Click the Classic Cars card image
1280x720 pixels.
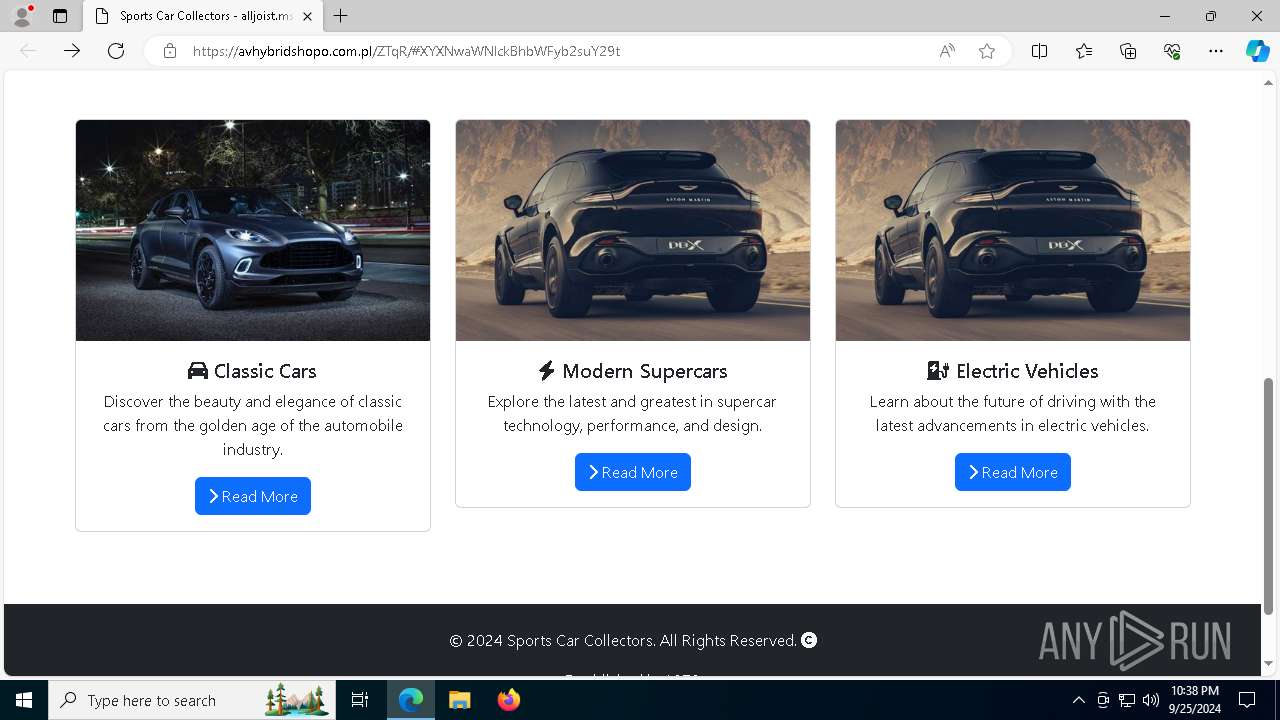(x=253, y=231)
